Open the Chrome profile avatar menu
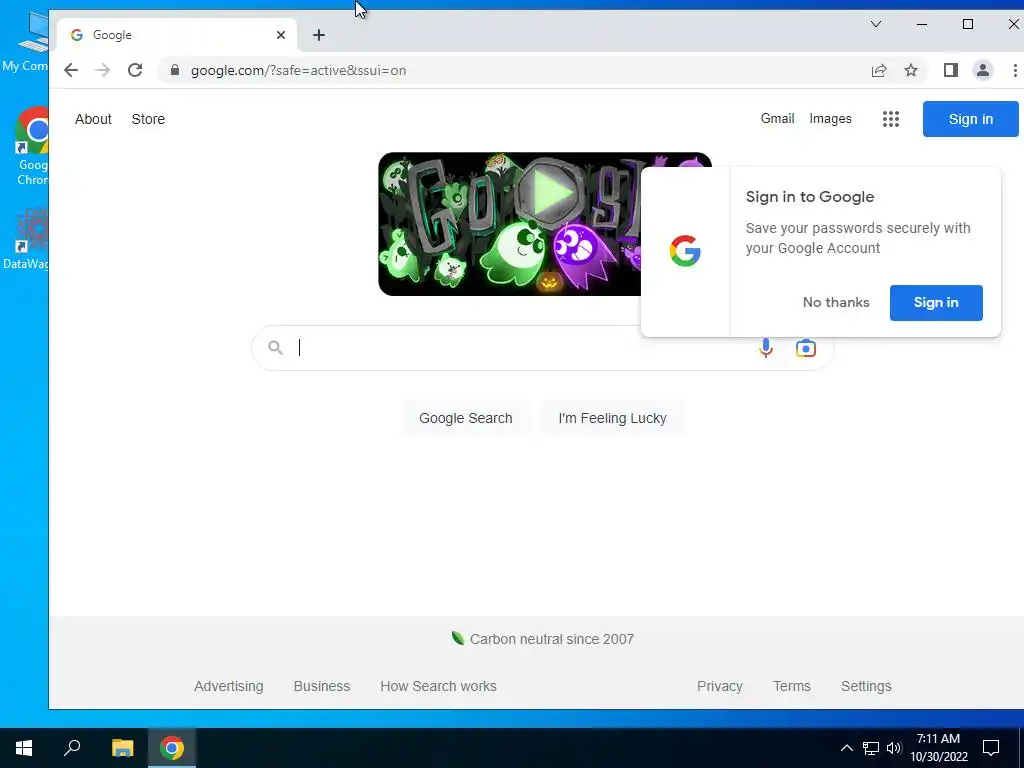Screen dimensions: 1024x768 [x=982, y=71]
